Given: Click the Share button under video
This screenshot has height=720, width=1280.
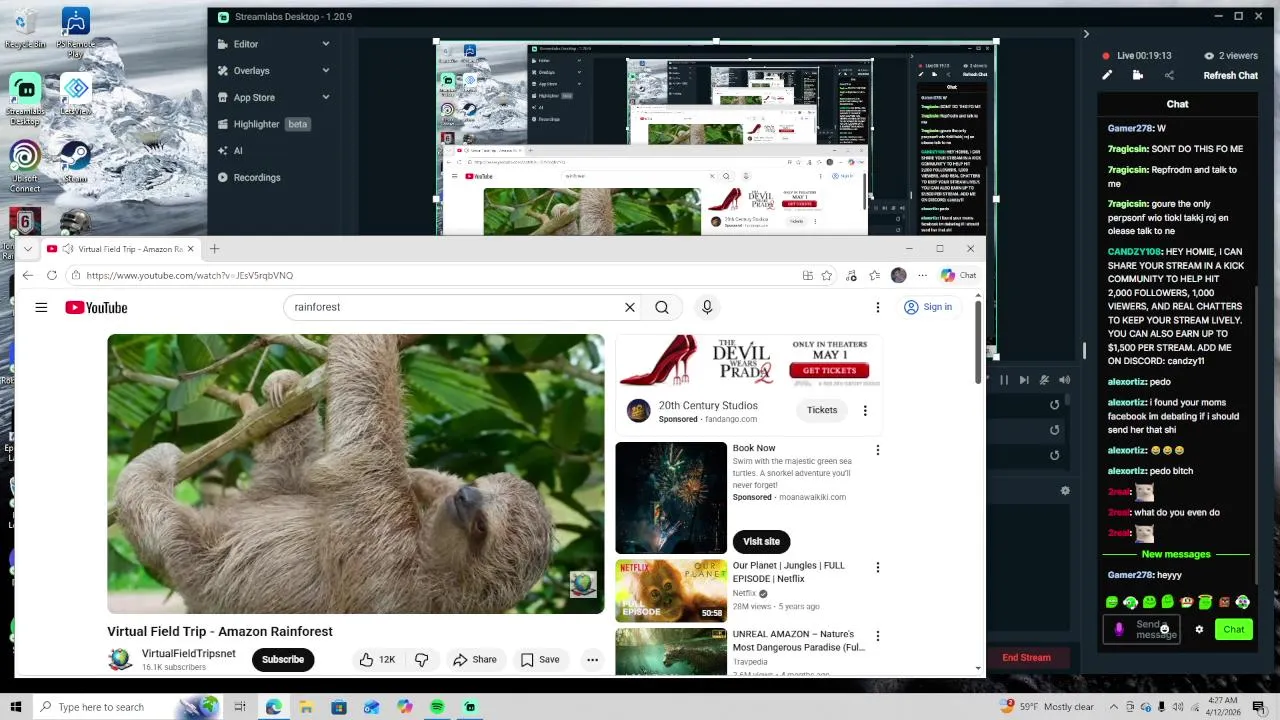Looking at the screenshot, I should 475,659.
